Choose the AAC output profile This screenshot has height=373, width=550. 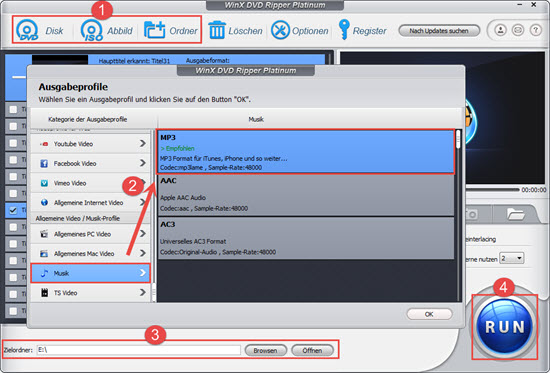pos(306,195)
